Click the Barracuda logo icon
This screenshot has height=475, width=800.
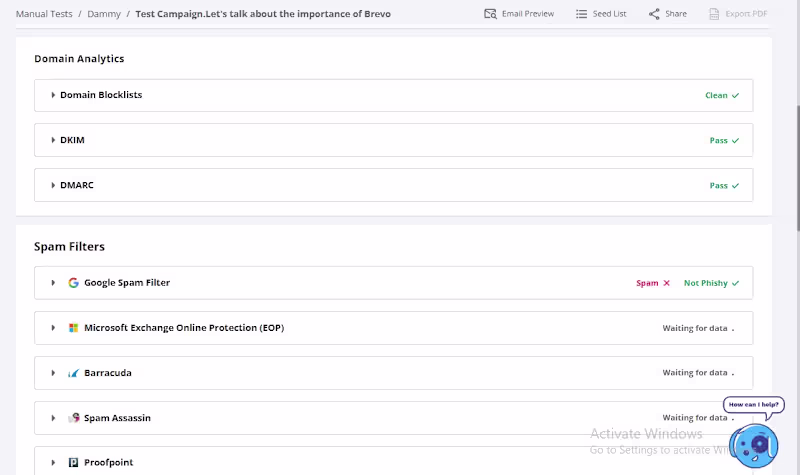click(73, 373)
